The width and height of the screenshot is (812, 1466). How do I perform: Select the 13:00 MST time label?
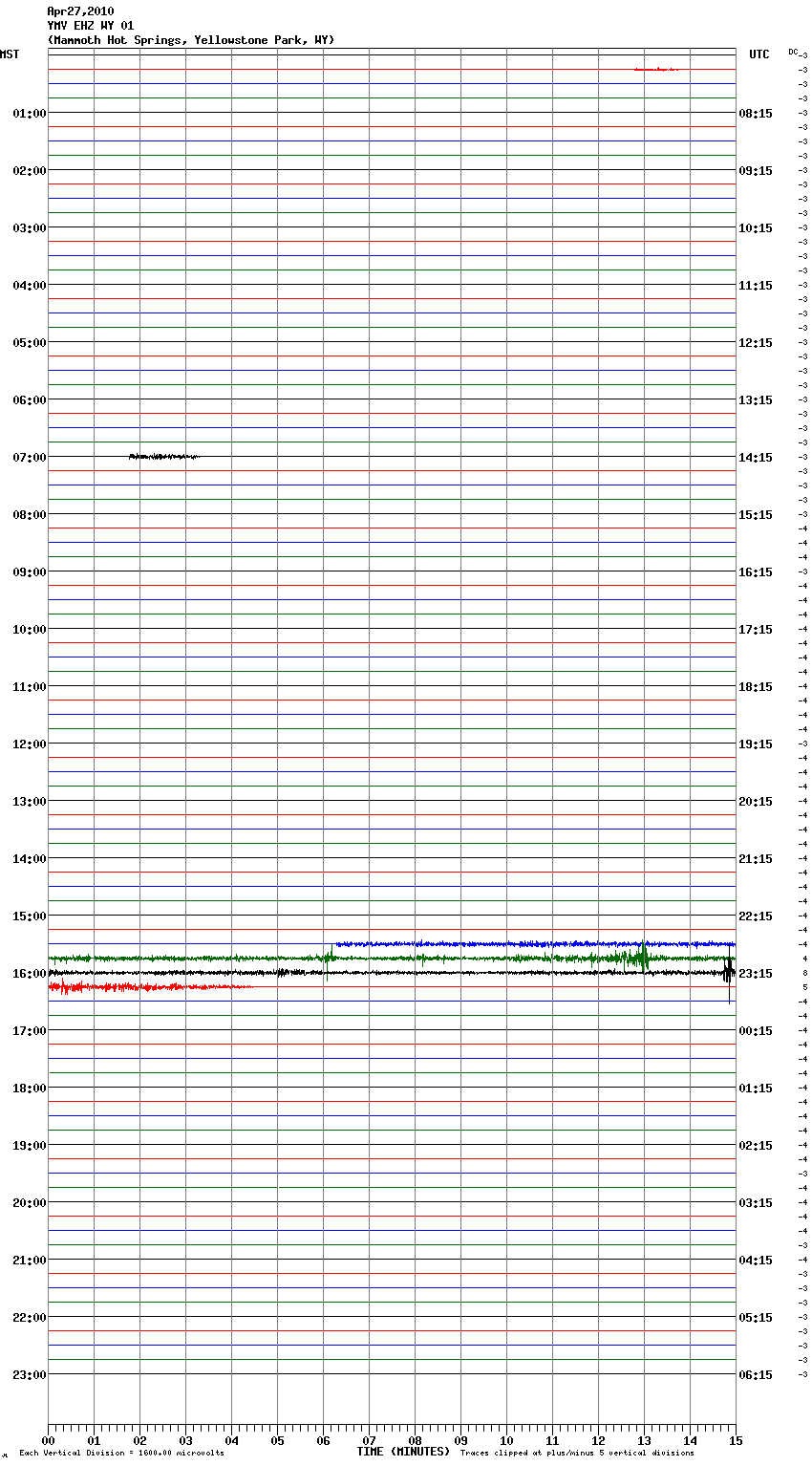30,802
